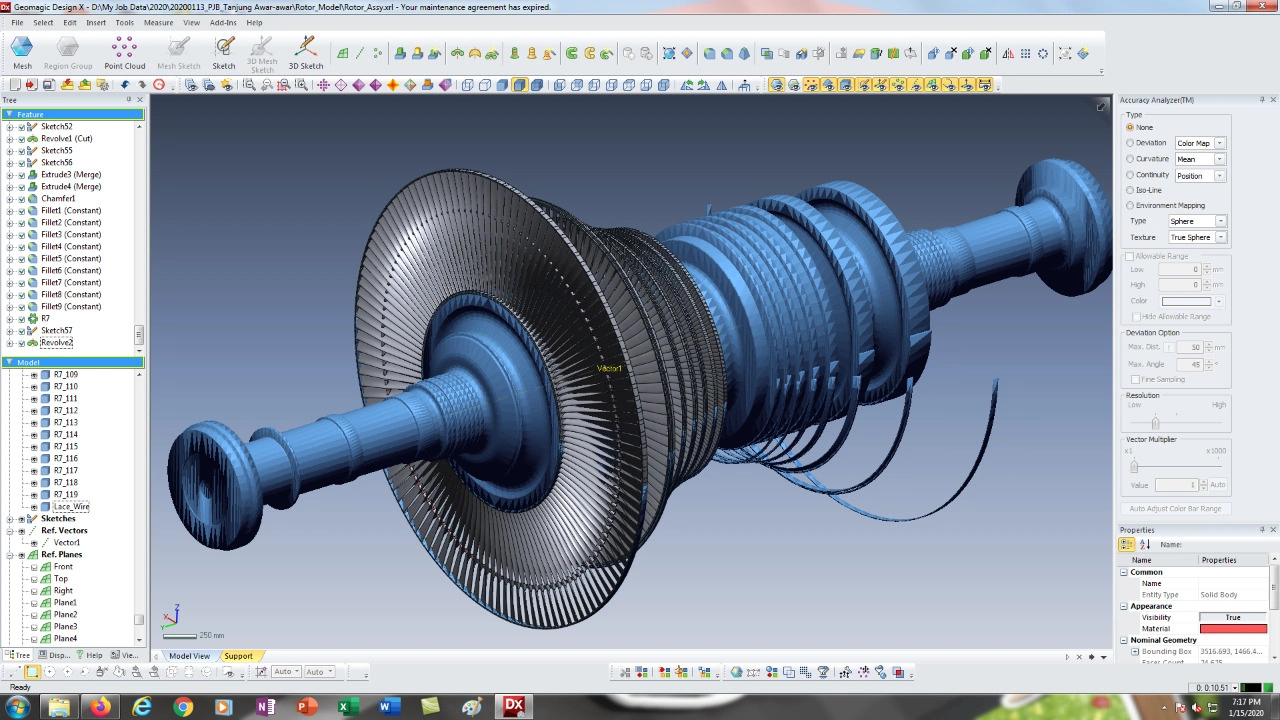The width and height of the screenshot is (1280, 720).
Task: Open Firefox from the taskbar
Action: (100, 707)
